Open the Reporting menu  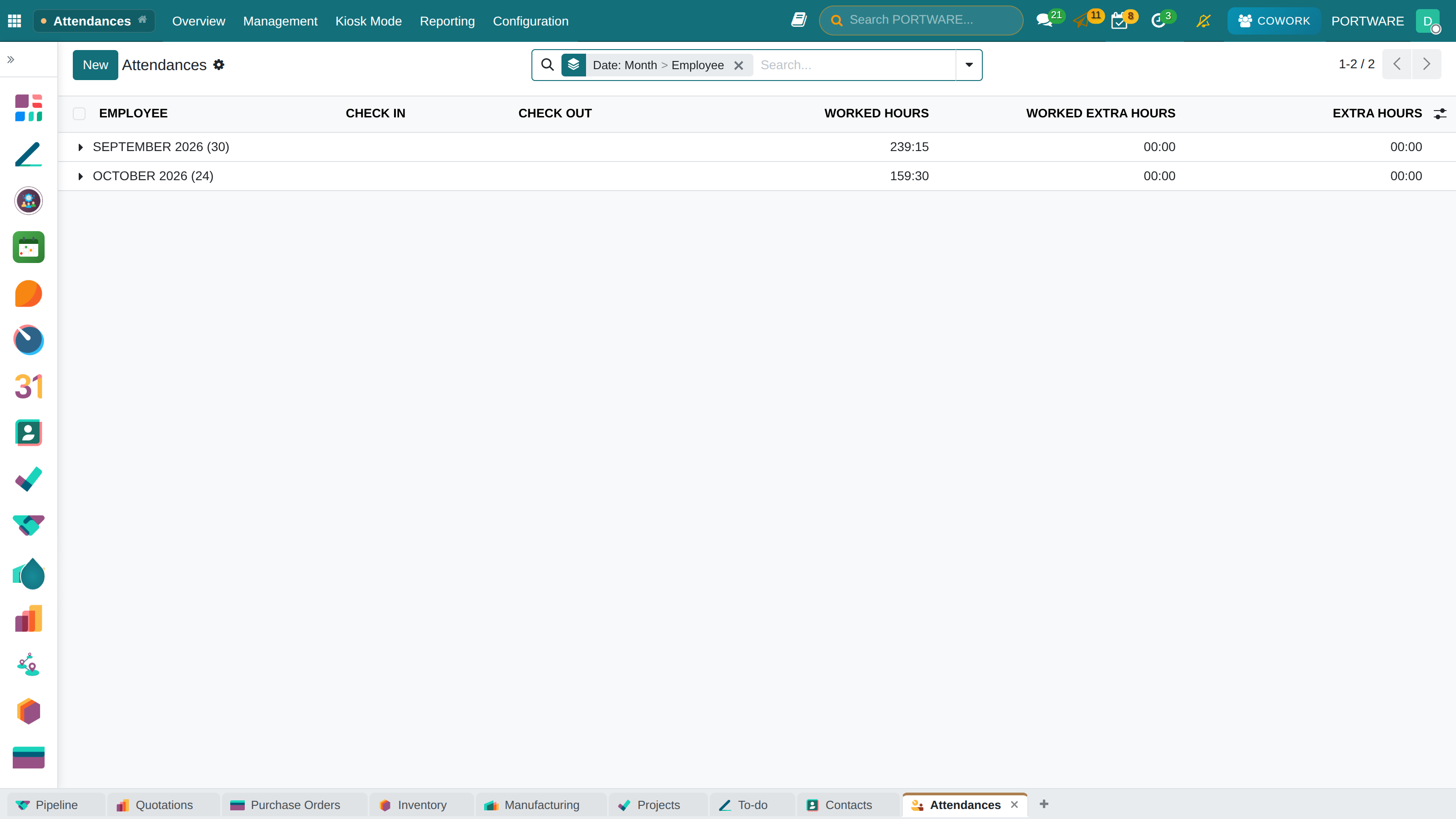447,21
